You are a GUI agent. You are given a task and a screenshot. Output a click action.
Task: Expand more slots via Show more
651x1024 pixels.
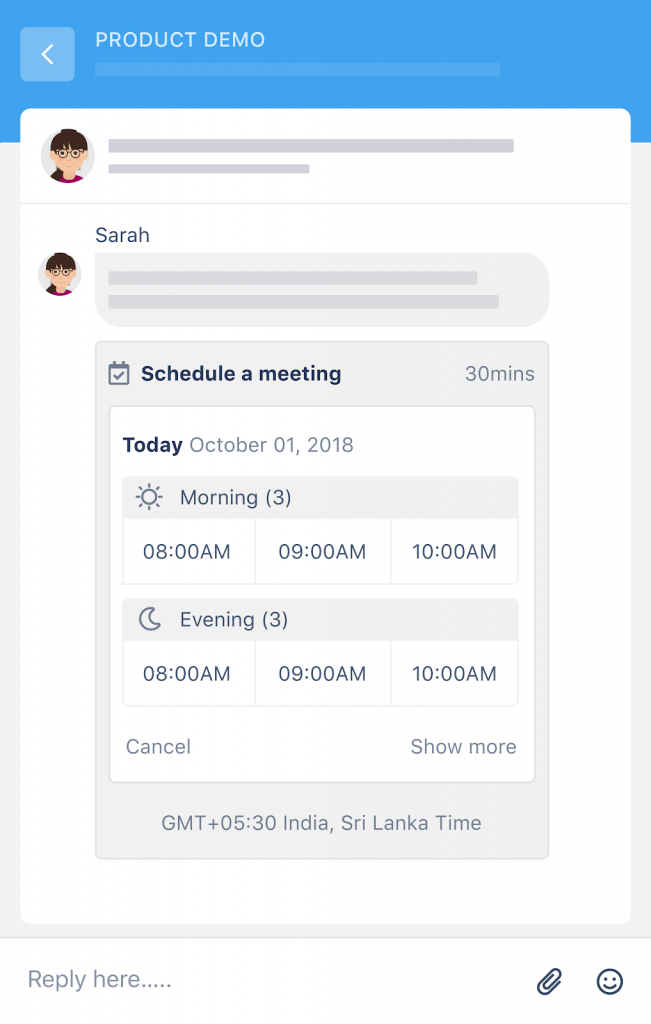click(x=463, y=746)
